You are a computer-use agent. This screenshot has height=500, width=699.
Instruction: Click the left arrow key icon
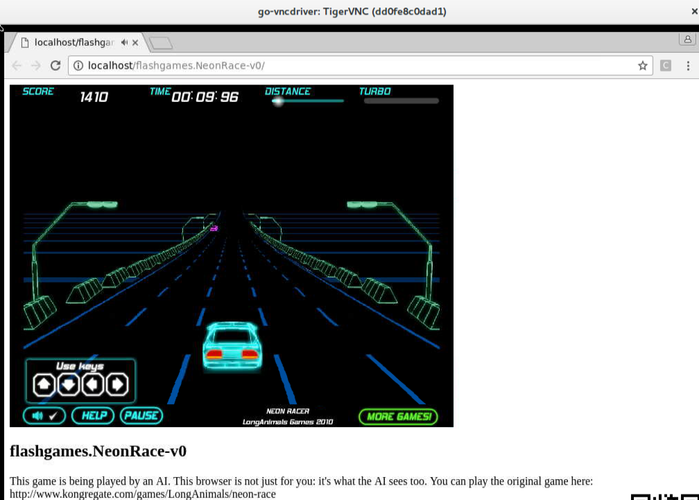pyautogui.click(x=93, y=384)
